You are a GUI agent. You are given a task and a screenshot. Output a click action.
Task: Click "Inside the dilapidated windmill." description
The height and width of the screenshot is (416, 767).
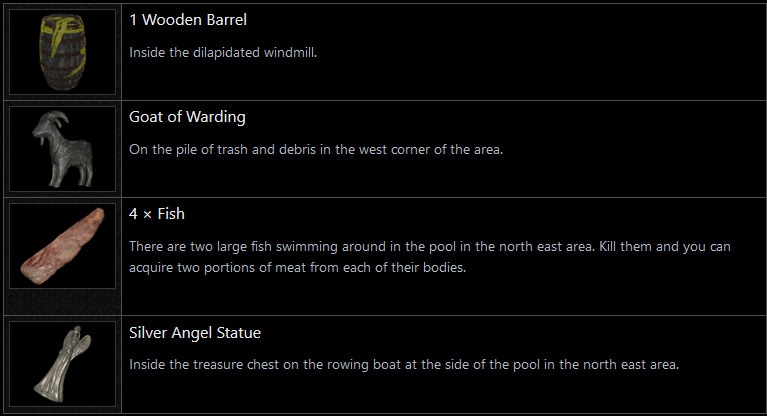coord(223,52)
